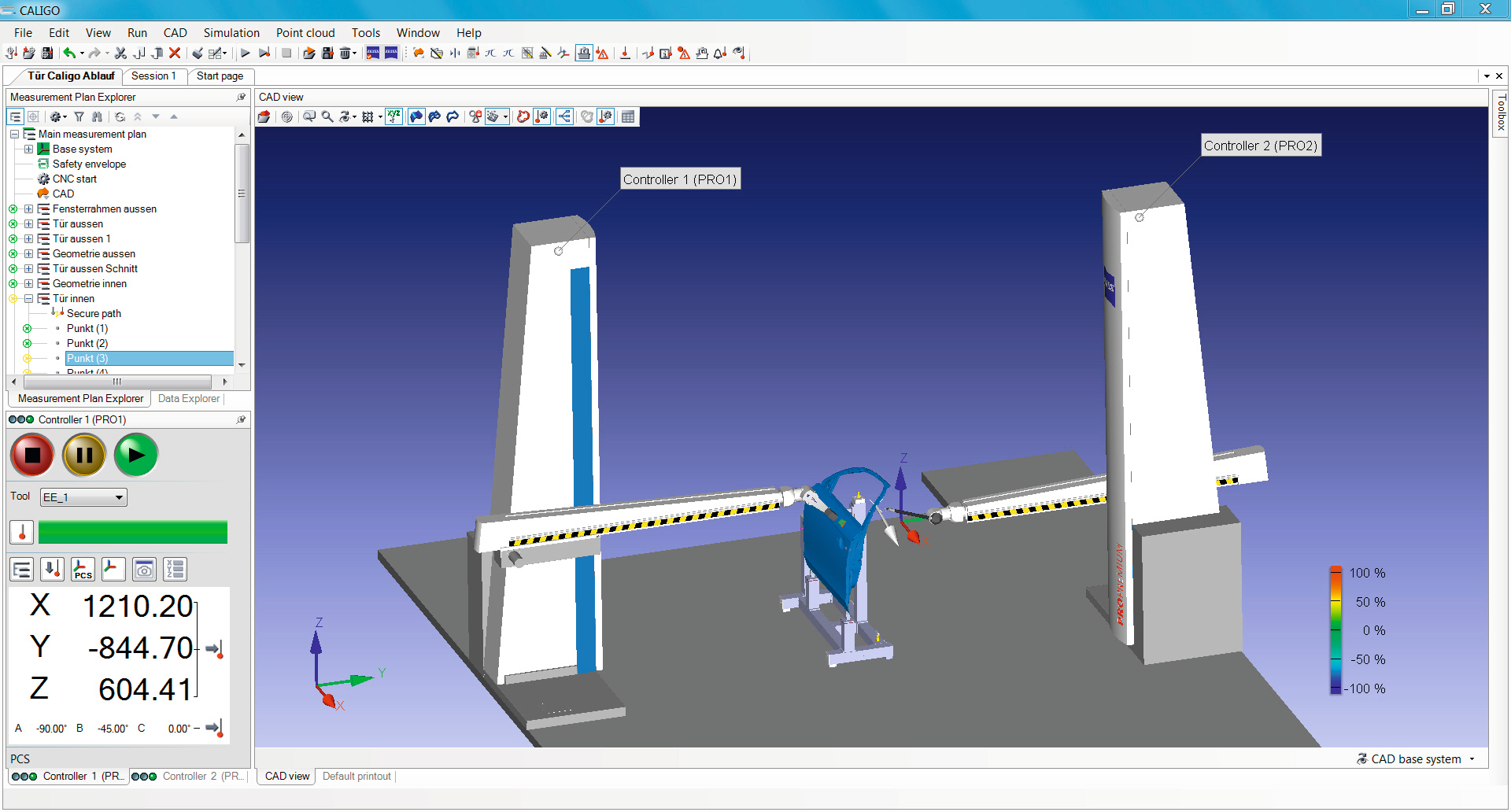
Task: Switch to the Session 1 tab
Action: pos(153,76)
